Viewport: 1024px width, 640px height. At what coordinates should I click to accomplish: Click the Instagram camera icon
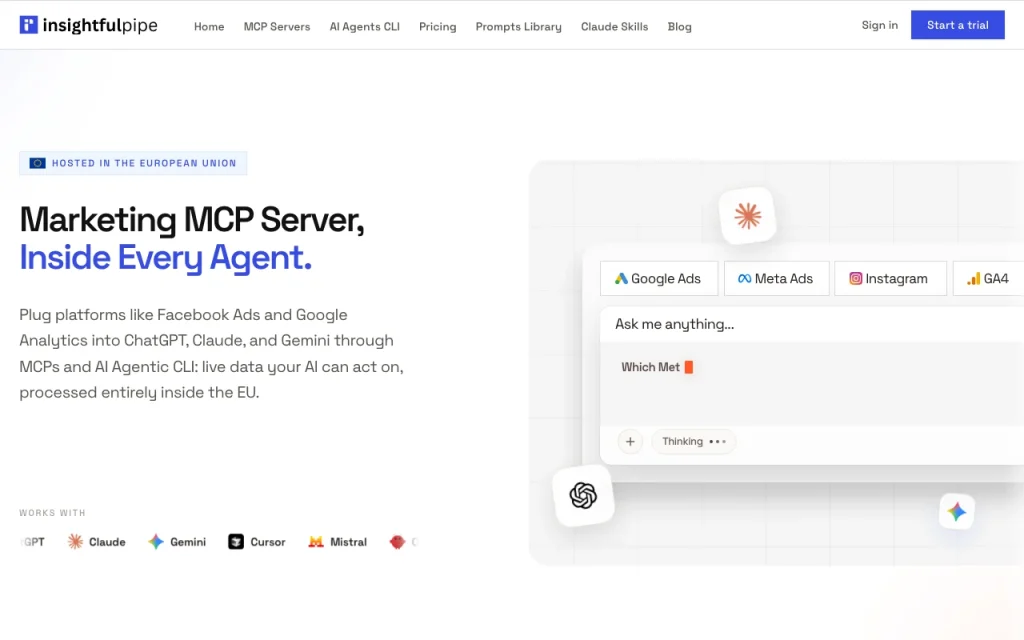point(856,279)
